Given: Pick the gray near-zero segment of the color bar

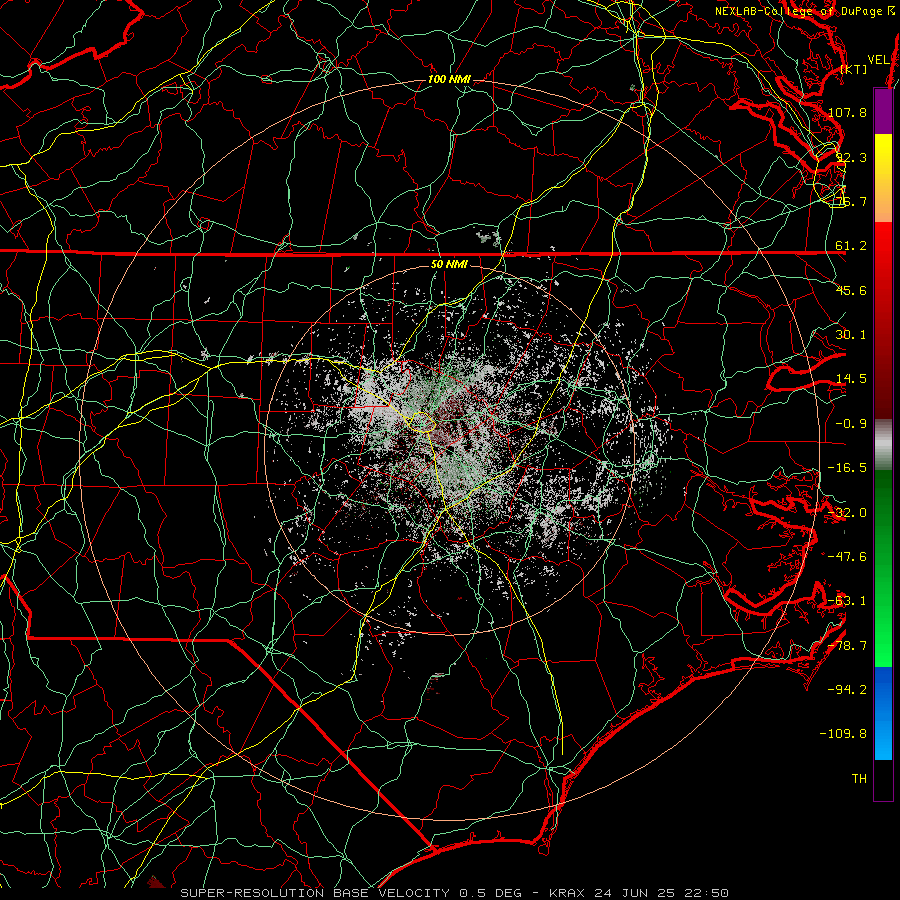Looking at the screenshot, I should [x=883, y=445].
